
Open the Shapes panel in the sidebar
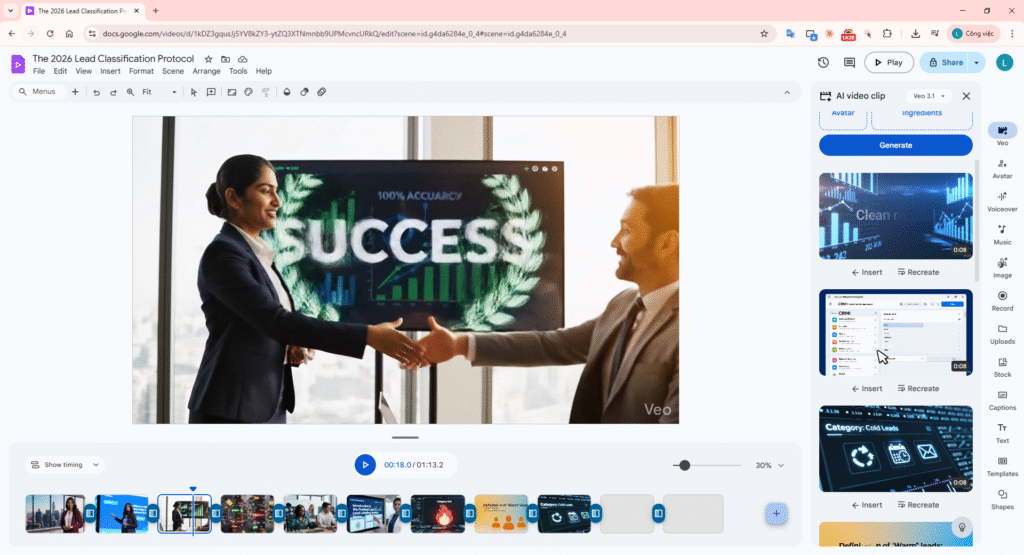point(1002,498)
